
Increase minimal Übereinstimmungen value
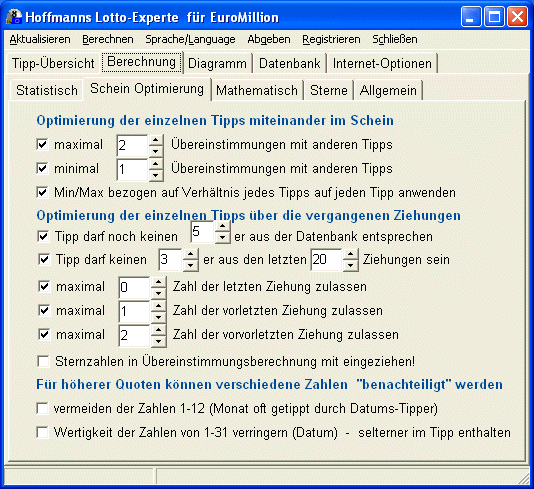156,164
